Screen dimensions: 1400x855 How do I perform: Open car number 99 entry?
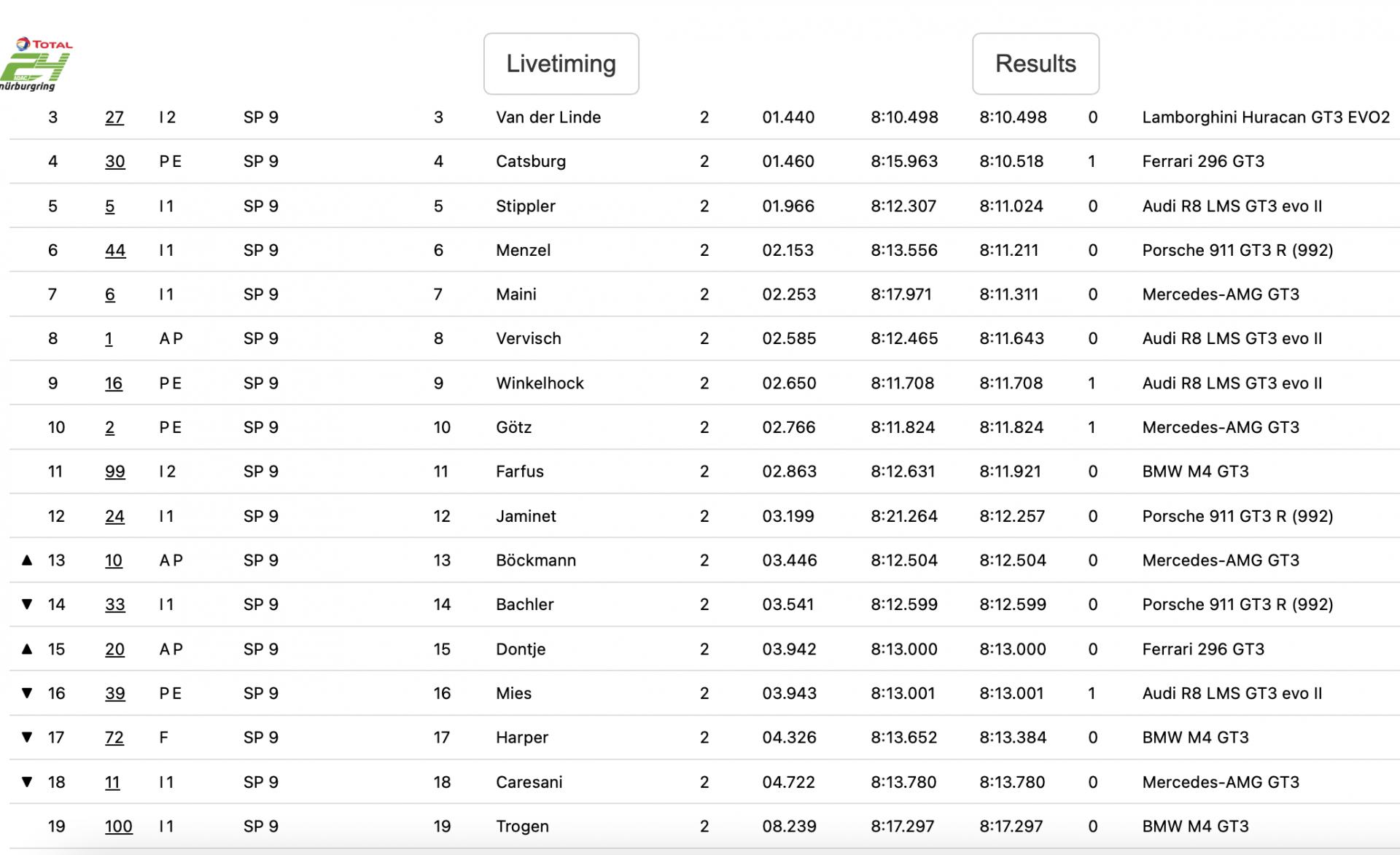[x=115, y=472]
